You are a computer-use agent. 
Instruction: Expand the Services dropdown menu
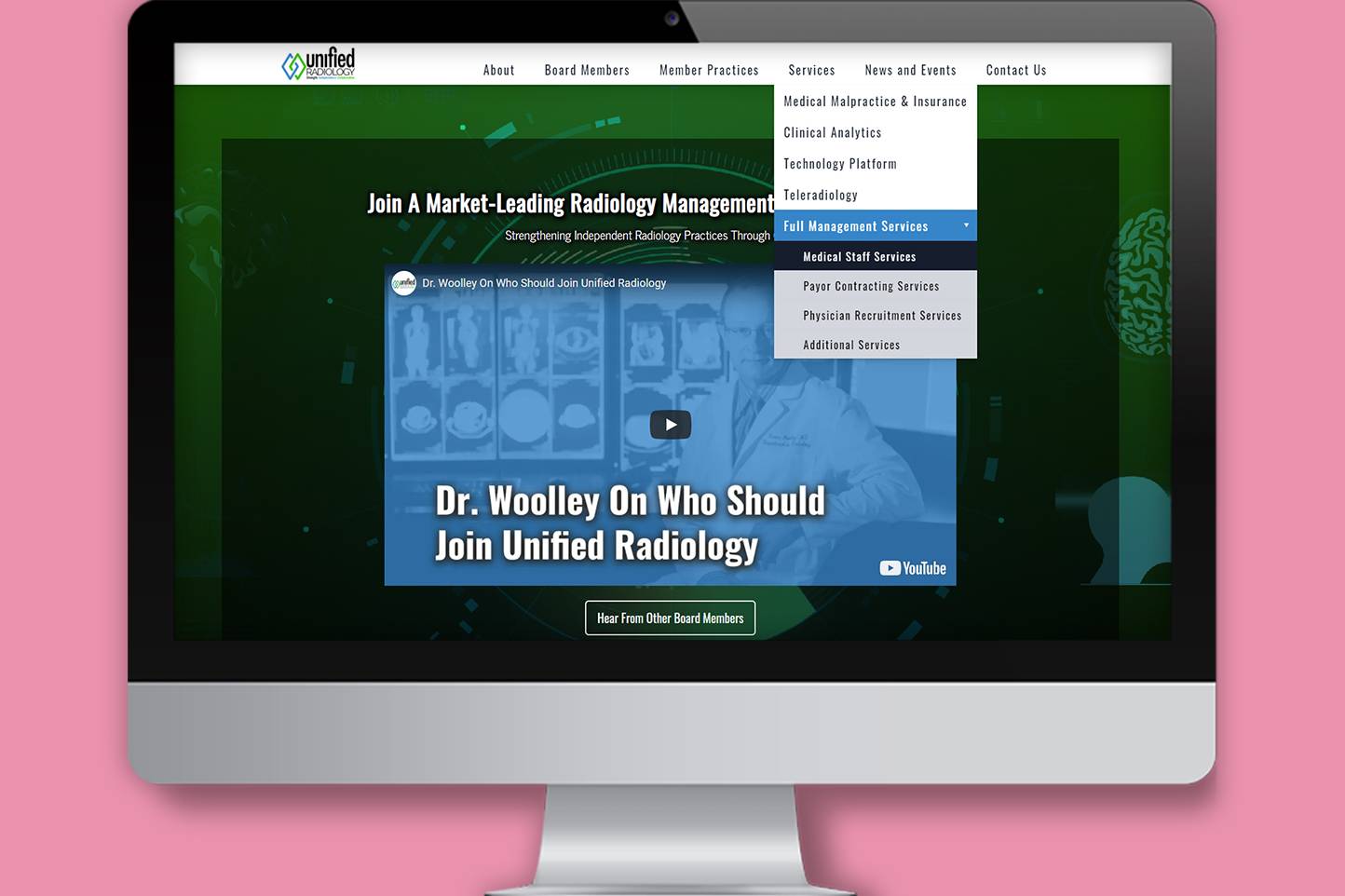click(811, 70)
